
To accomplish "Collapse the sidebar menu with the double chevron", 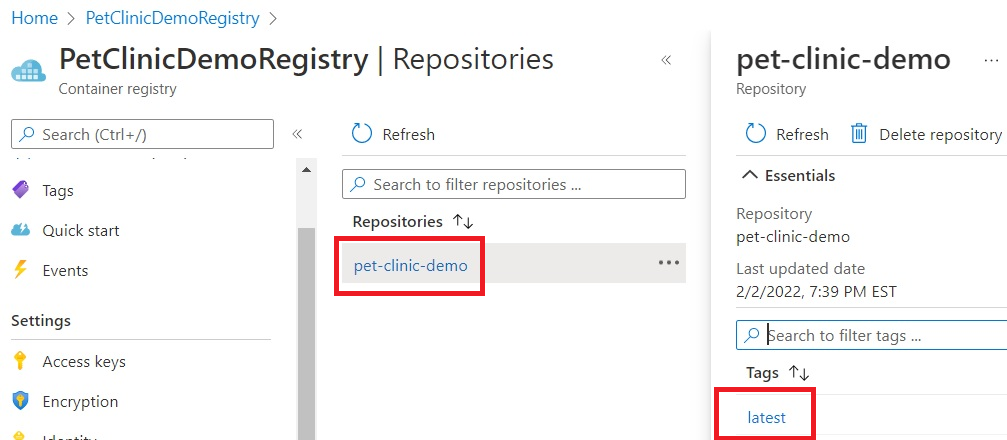I will point(297,134).
